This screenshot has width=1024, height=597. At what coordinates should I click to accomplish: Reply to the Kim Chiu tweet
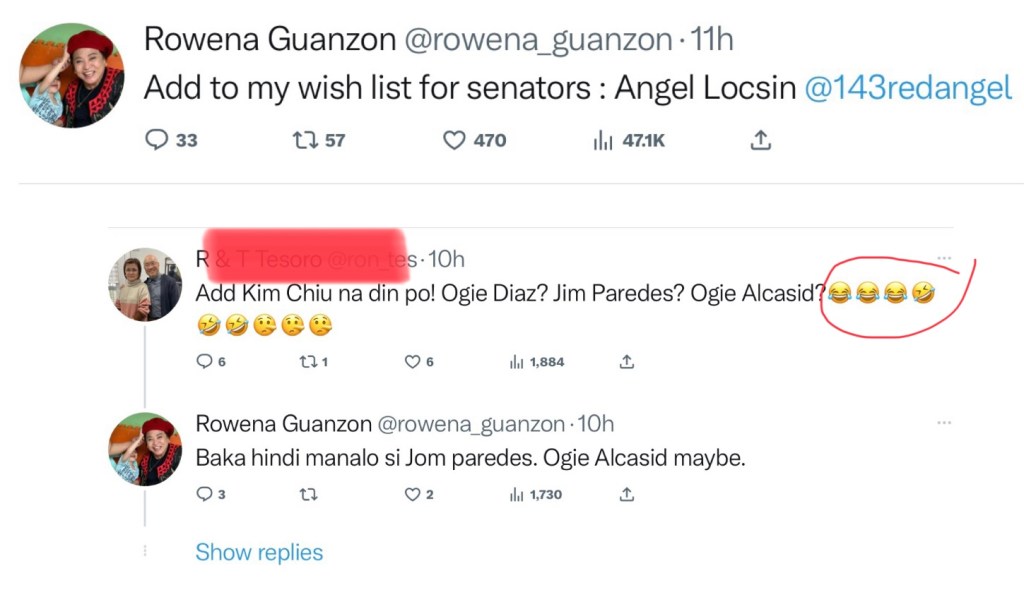(204, 362)
